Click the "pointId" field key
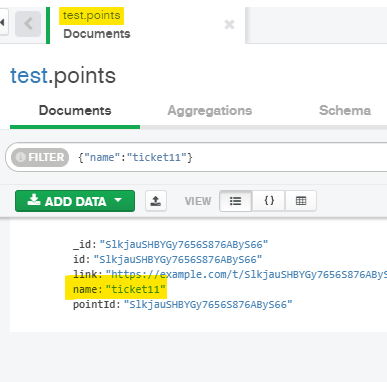 pyautogui.click(x=96, y=304)
